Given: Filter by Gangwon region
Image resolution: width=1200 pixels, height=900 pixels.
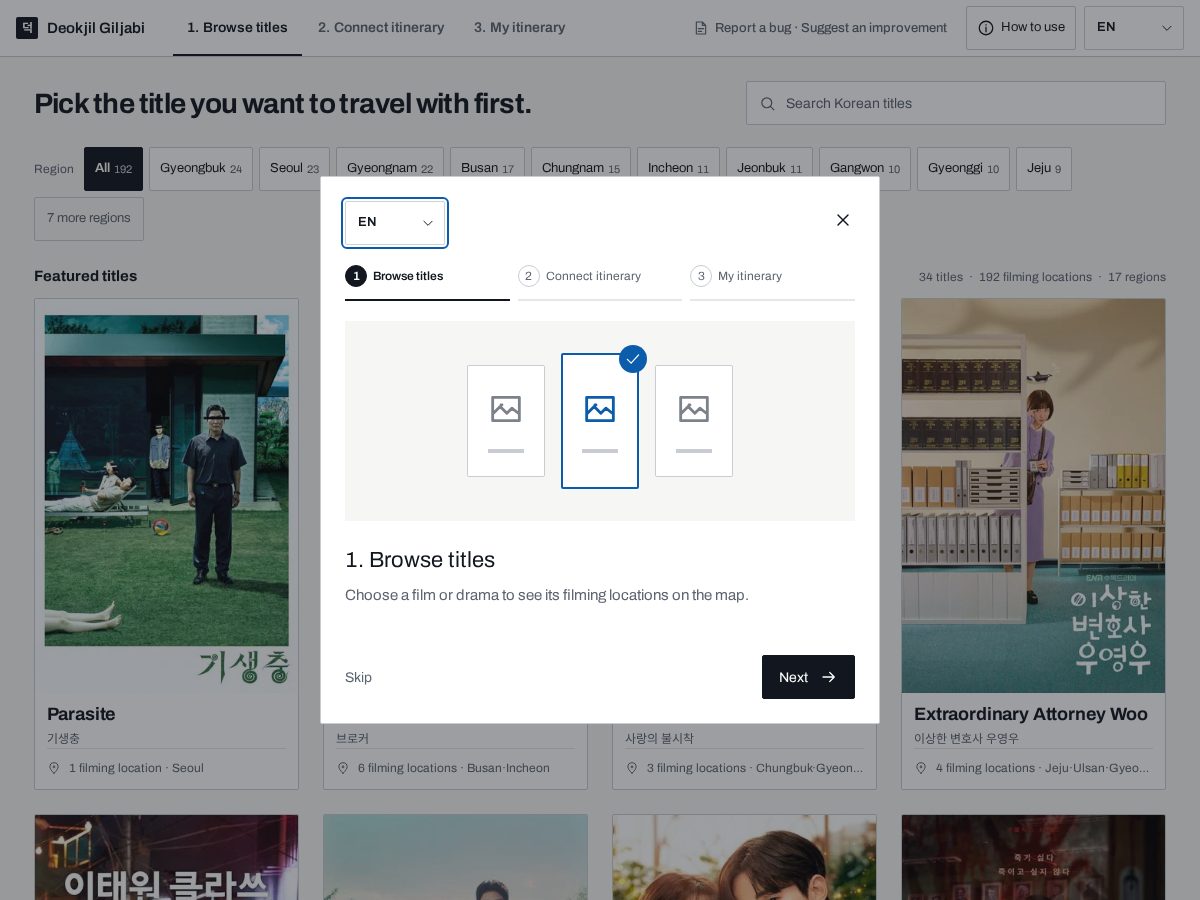Looking at the screenshot, I should pos(865,169).
